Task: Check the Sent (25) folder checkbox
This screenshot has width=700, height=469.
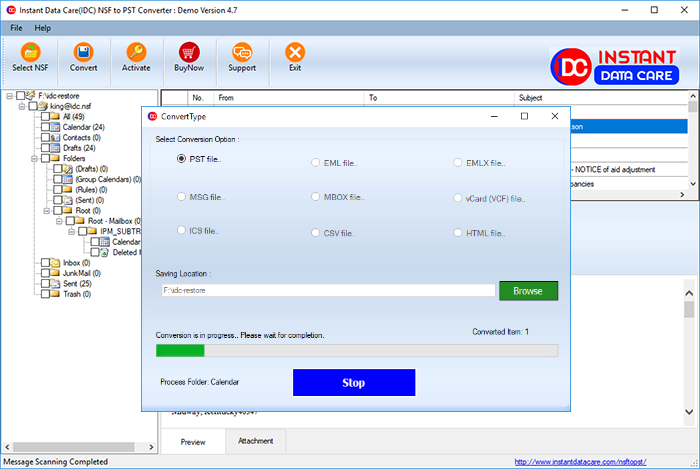Action: [x=44, y=284]
